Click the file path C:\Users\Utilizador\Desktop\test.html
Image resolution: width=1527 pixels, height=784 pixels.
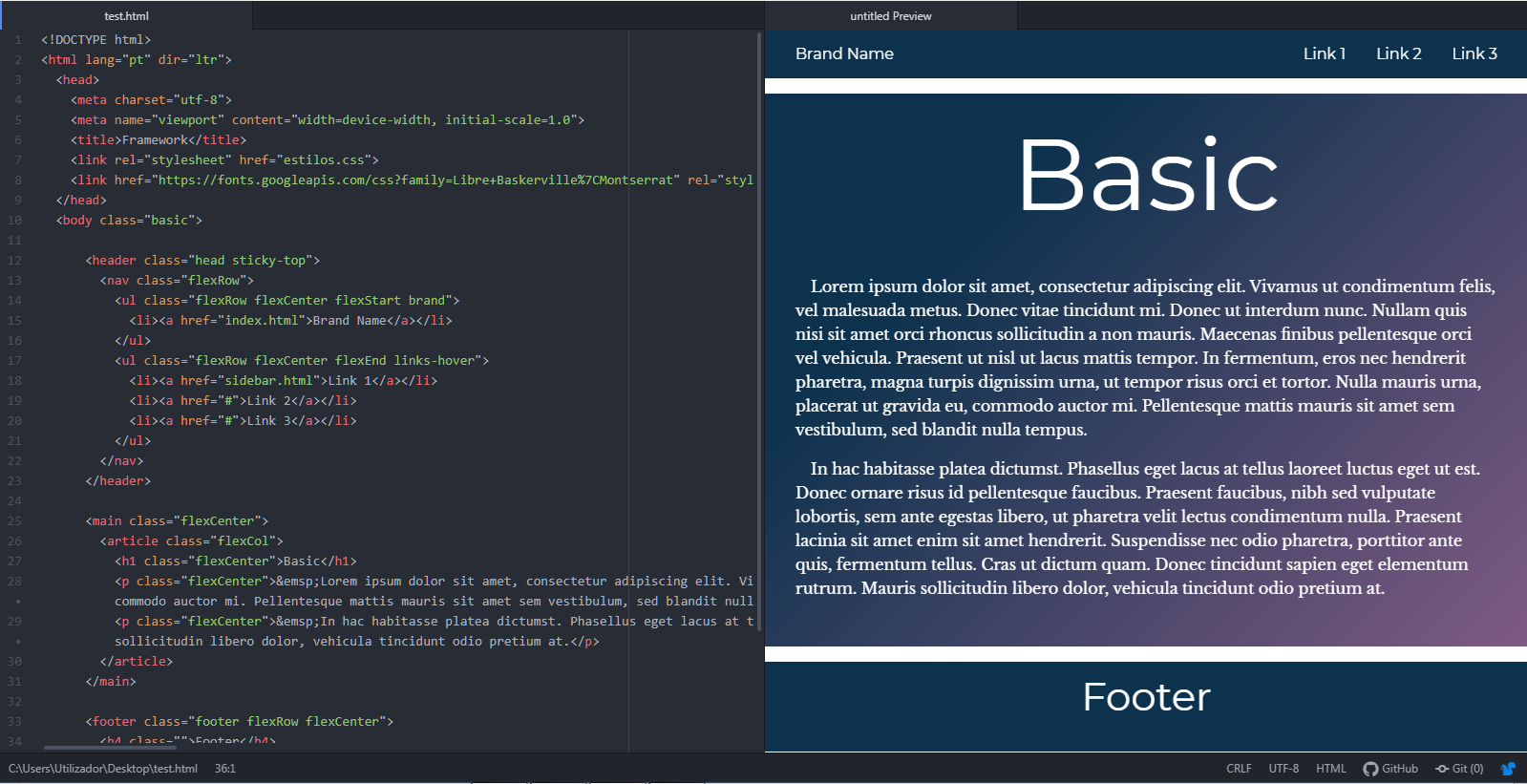tap(103, 769)
